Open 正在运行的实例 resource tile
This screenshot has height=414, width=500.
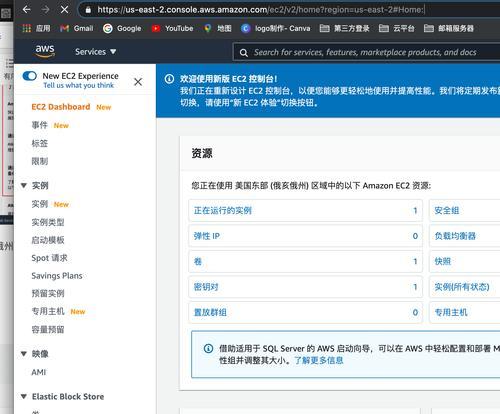(x=305, y=210)
